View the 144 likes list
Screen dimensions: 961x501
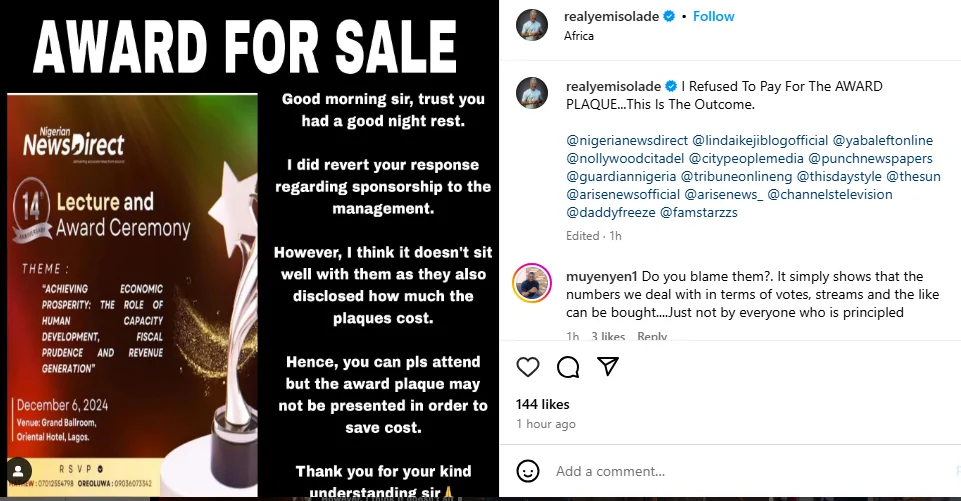[543, 404]
